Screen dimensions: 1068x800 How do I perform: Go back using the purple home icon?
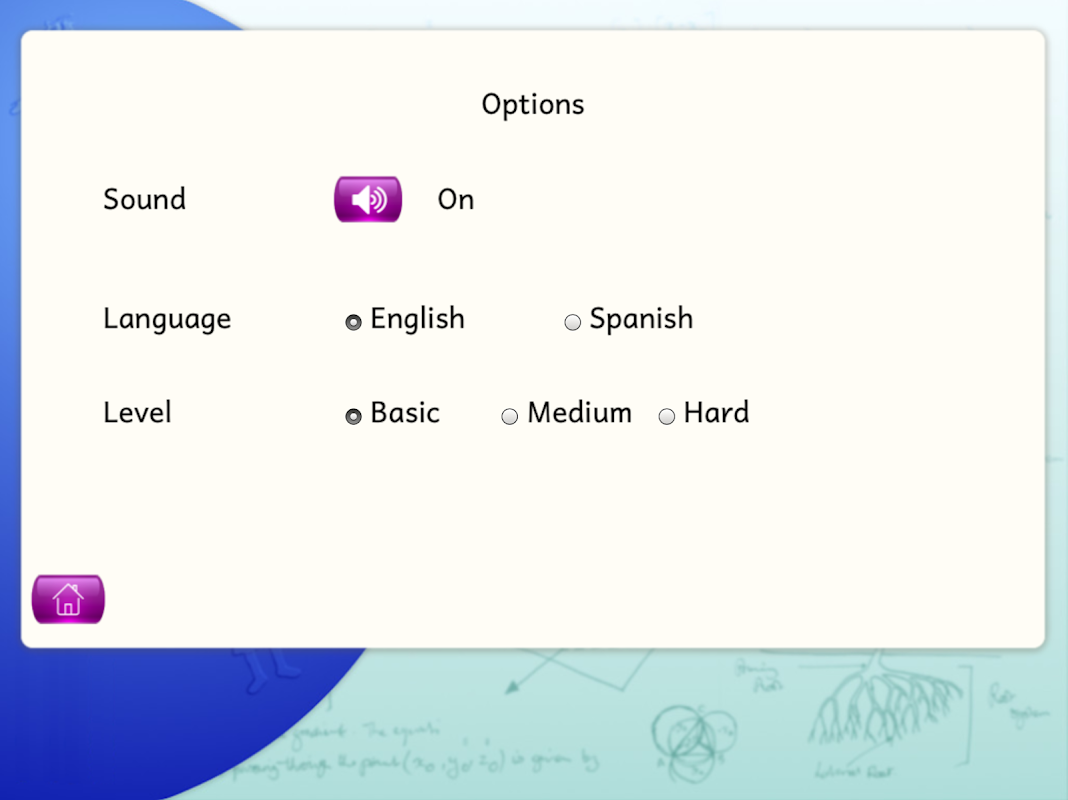click(68, 599)
